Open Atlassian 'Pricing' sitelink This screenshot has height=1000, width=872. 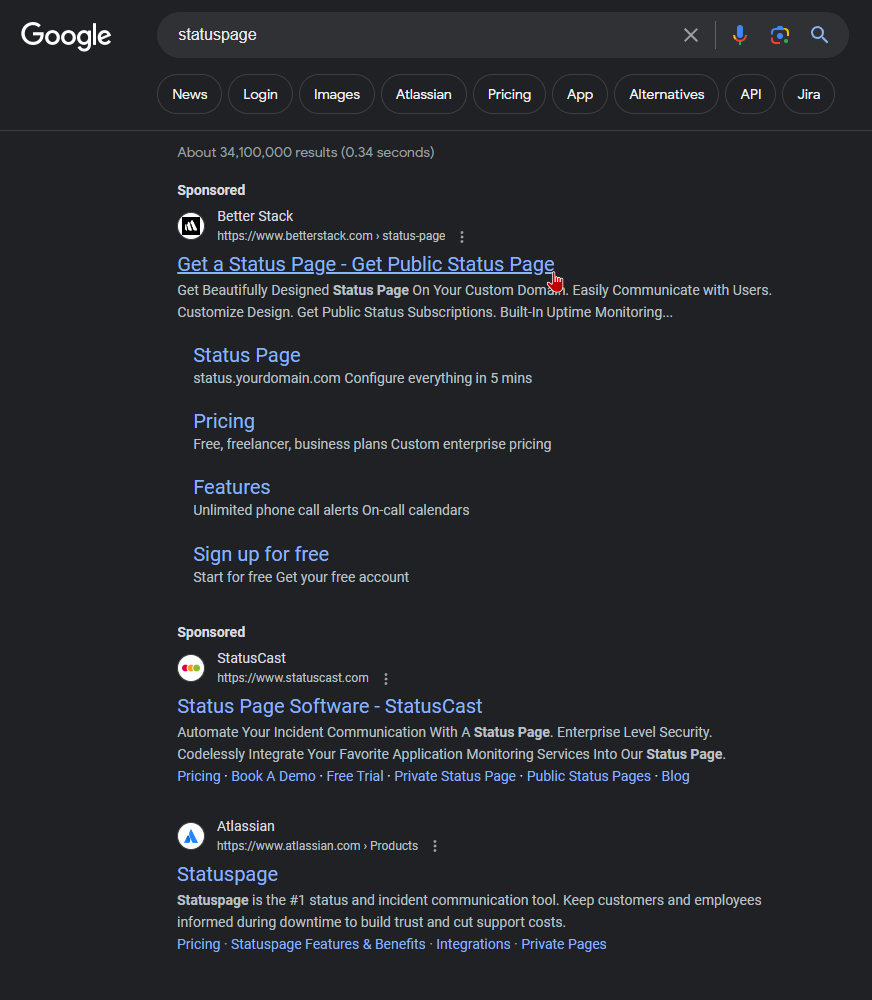pyautogui.click(x=198, y=945)
